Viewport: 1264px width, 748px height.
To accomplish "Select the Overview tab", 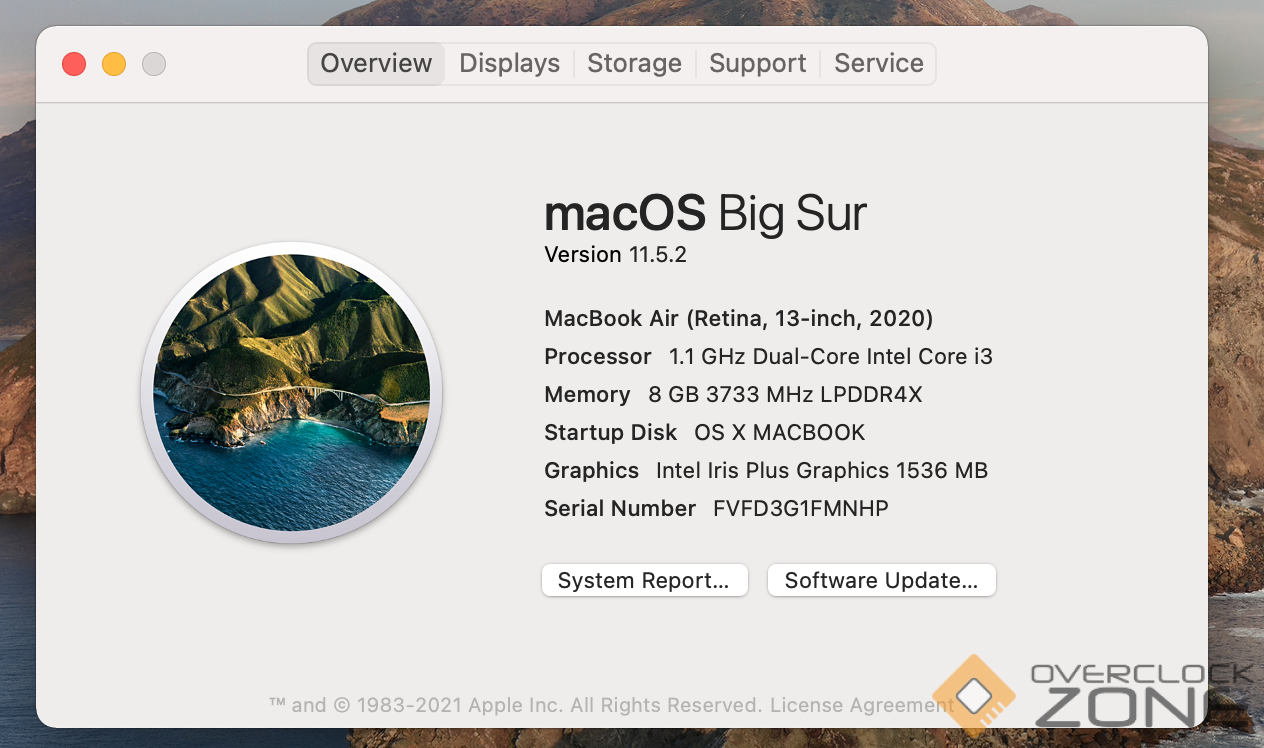I will coord(376,64).
